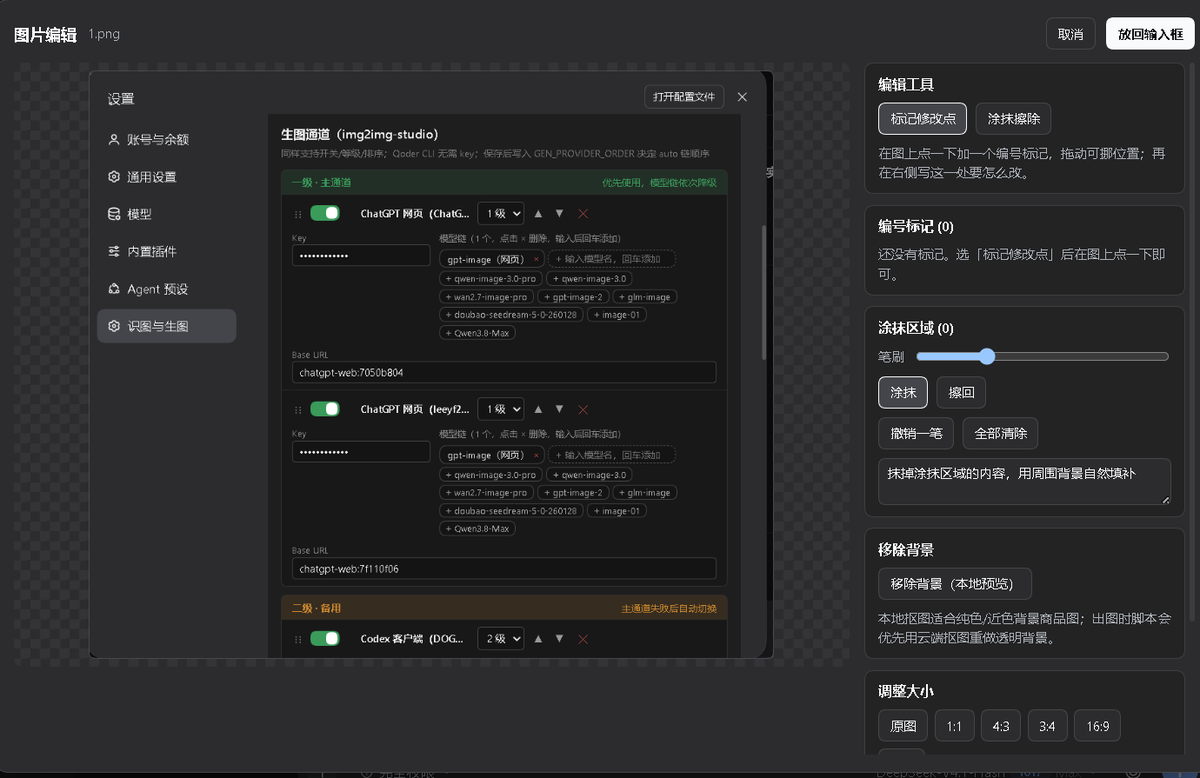
Task: Click the up arrow of ChatGPT 网页 (leeyf2… row
Action: (x=538, y=409)
